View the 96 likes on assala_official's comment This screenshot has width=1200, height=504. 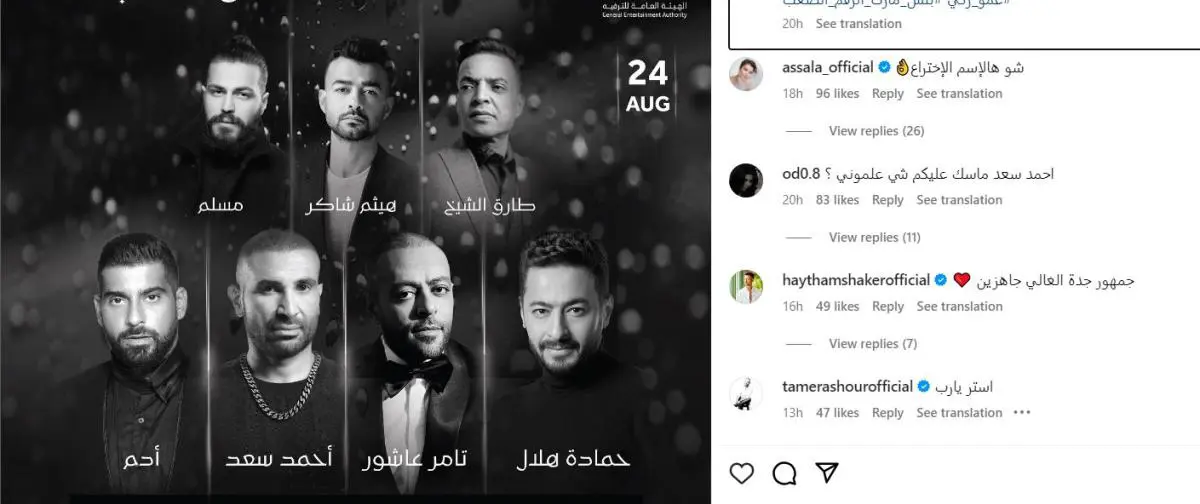pos(838,93)
